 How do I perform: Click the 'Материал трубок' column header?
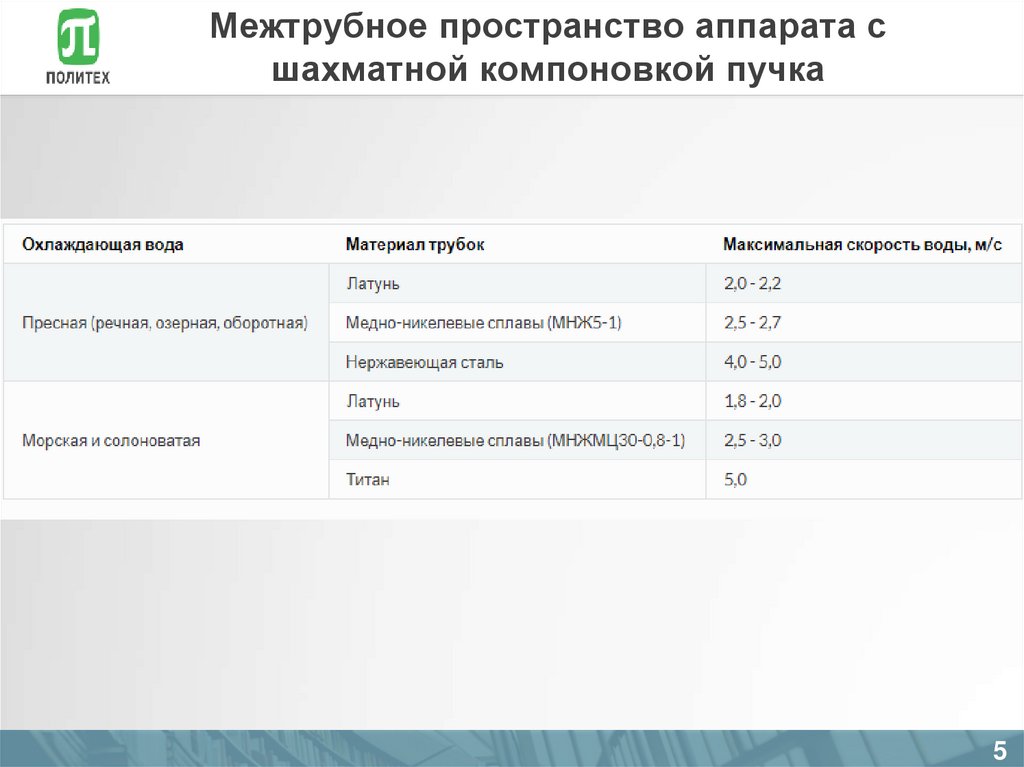[415, 244]
